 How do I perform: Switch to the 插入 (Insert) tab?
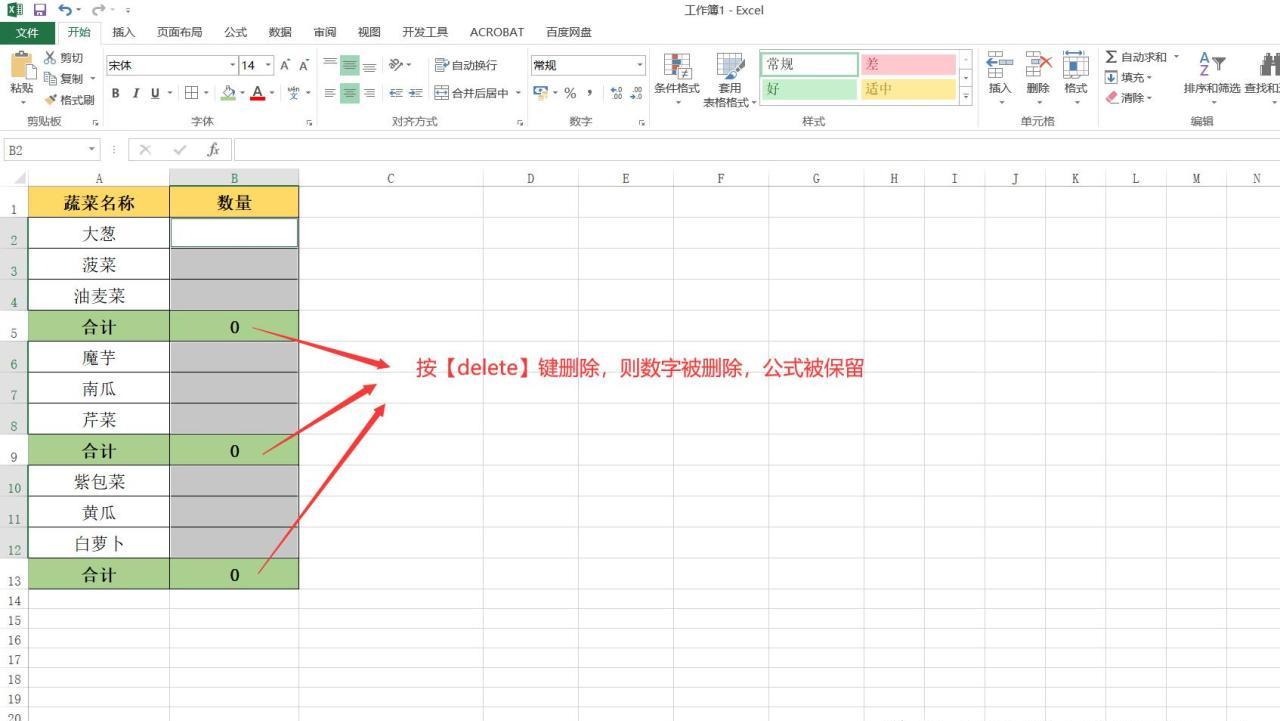click(124, 32)
